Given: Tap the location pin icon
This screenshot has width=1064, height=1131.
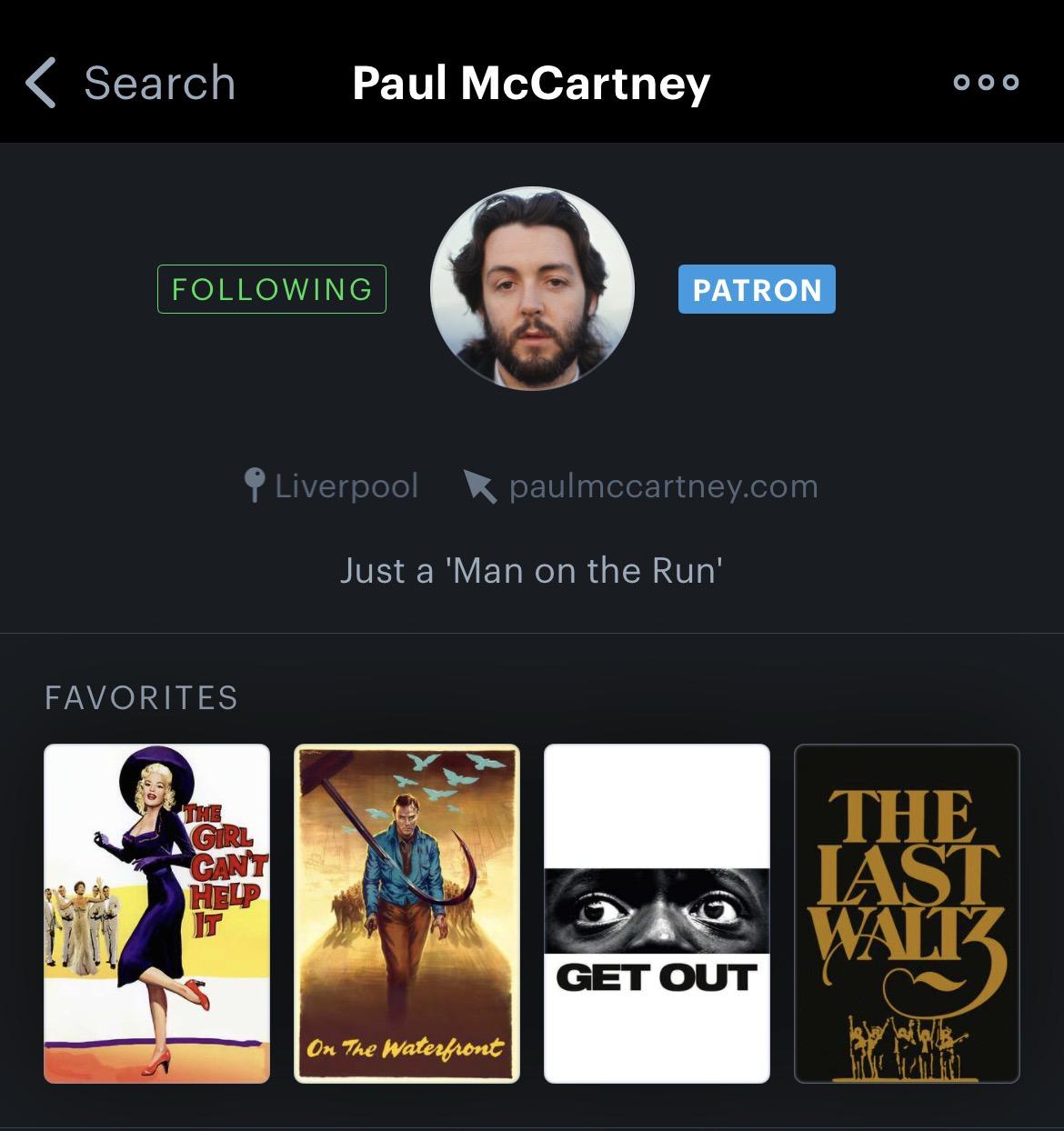Looking at the screenshot, I should point(256,486).
